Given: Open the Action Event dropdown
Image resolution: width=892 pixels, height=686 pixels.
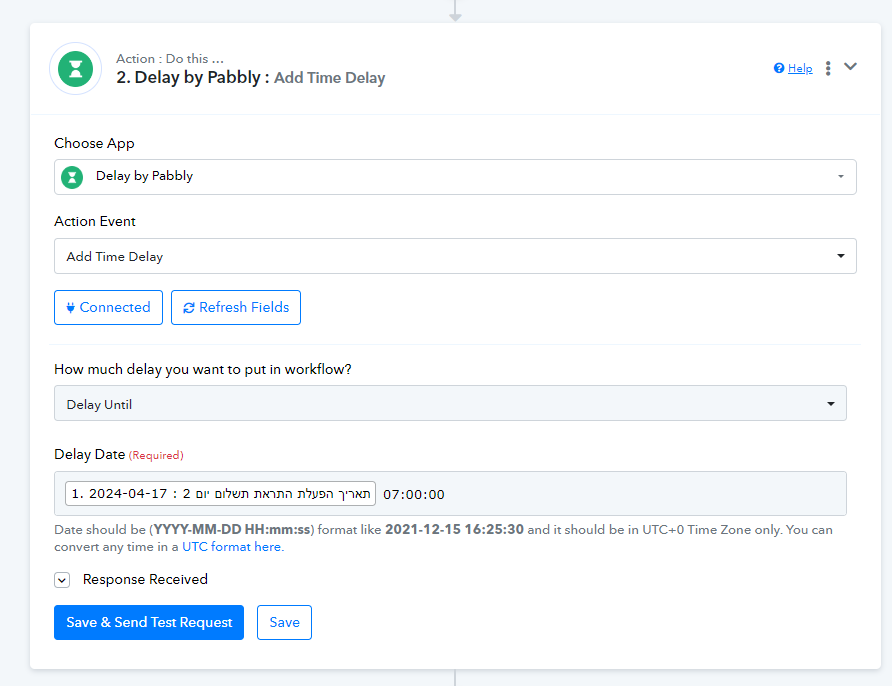Looking at the screenshot, I should coord(455,256).
